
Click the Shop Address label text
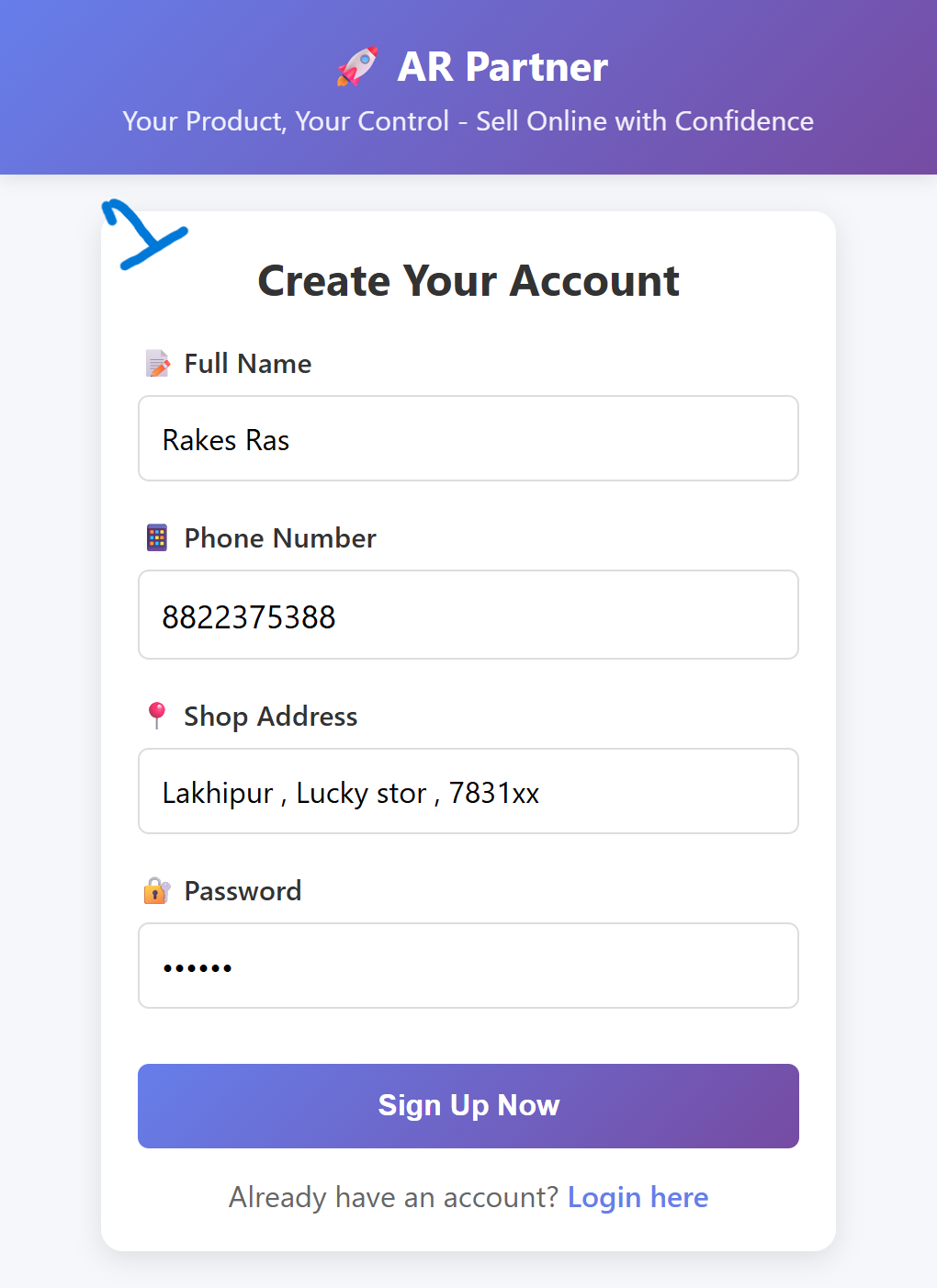pos(271,717)
